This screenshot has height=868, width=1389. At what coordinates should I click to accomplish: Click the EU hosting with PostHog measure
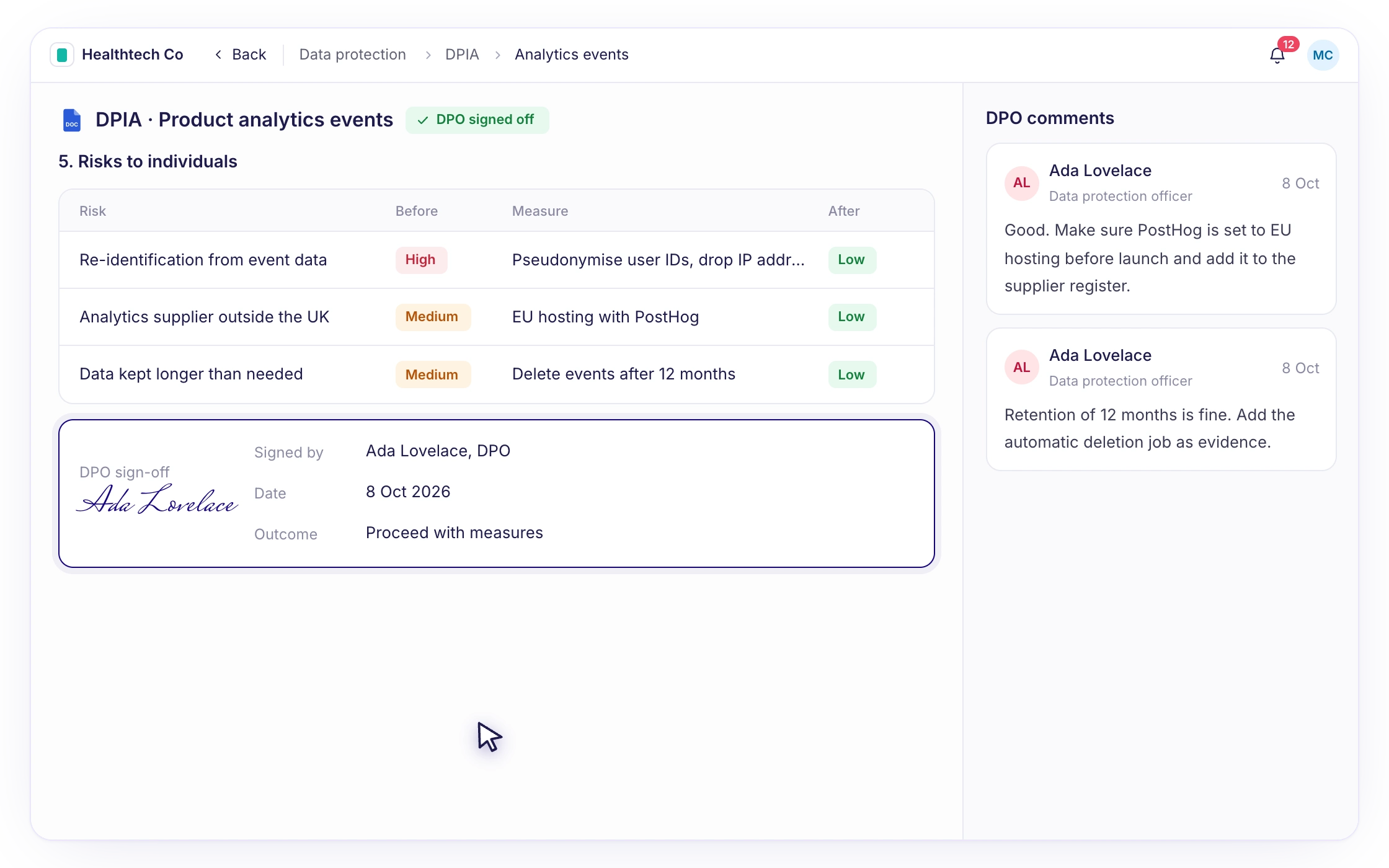[605, 317]
